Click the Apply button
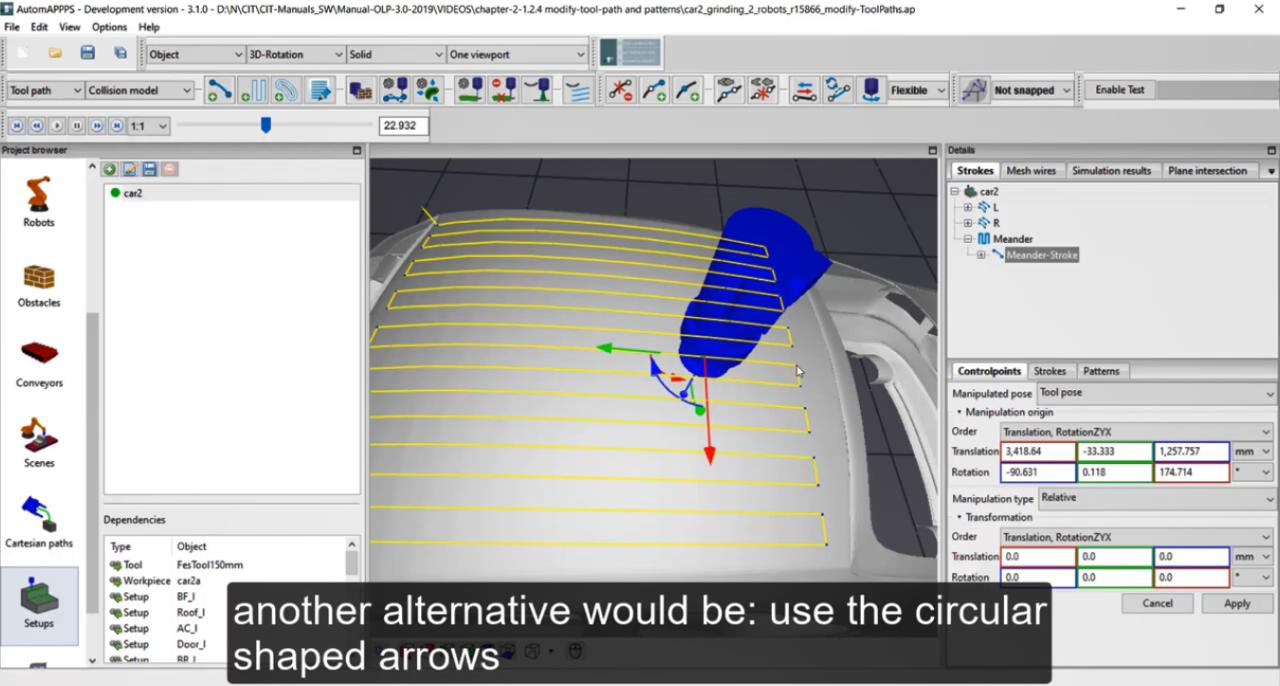 (1237, 603)
